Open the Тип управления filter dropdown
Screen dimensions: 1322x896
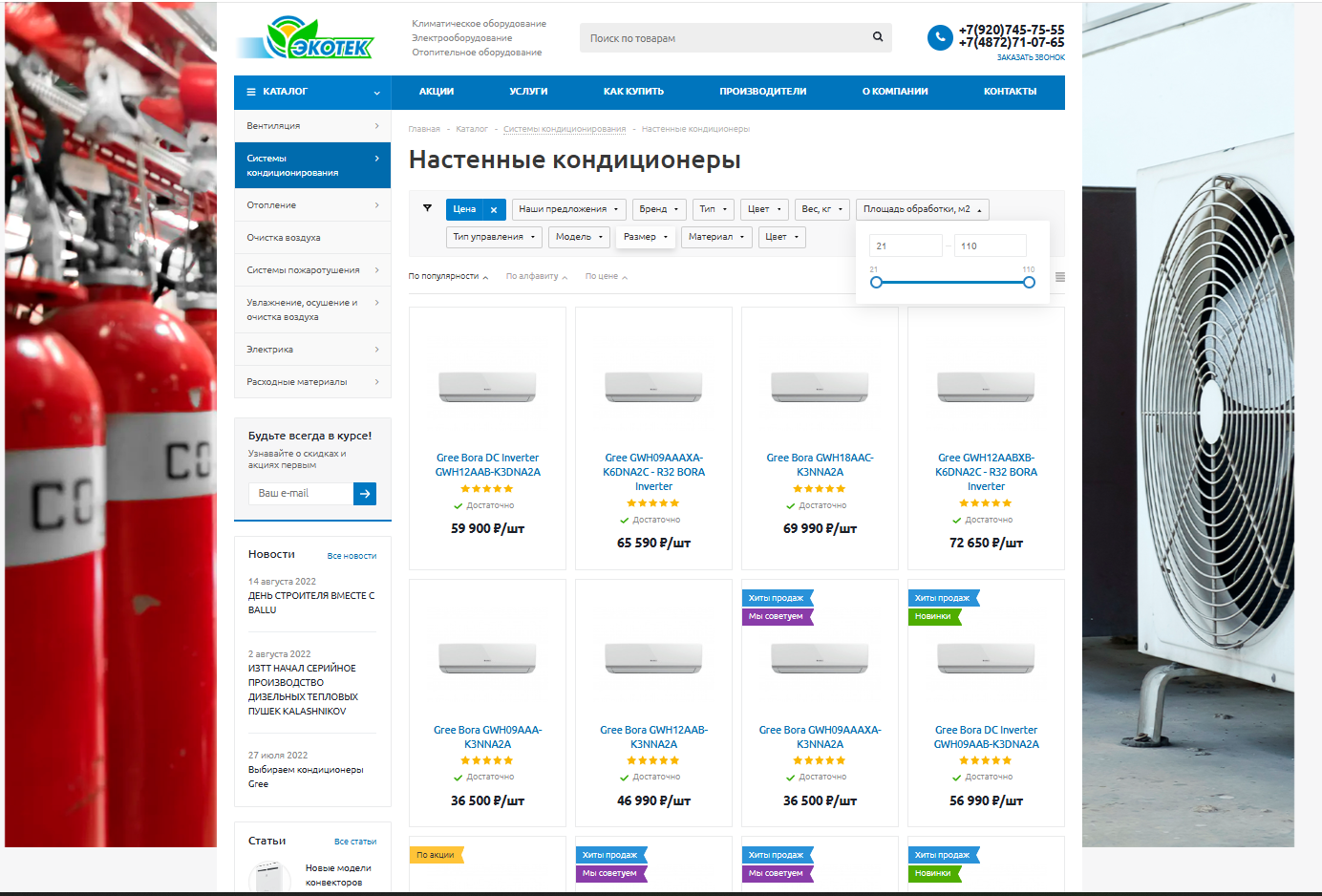pos(494,237)
